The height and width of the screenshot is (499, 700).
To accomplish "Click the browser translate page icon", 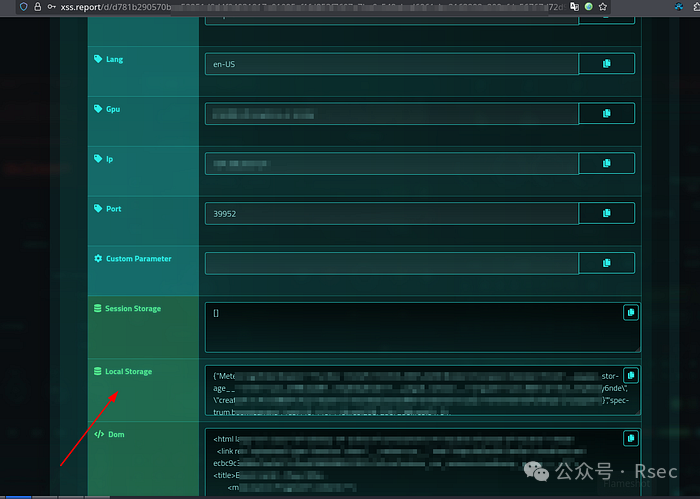I will pos(574,6).
